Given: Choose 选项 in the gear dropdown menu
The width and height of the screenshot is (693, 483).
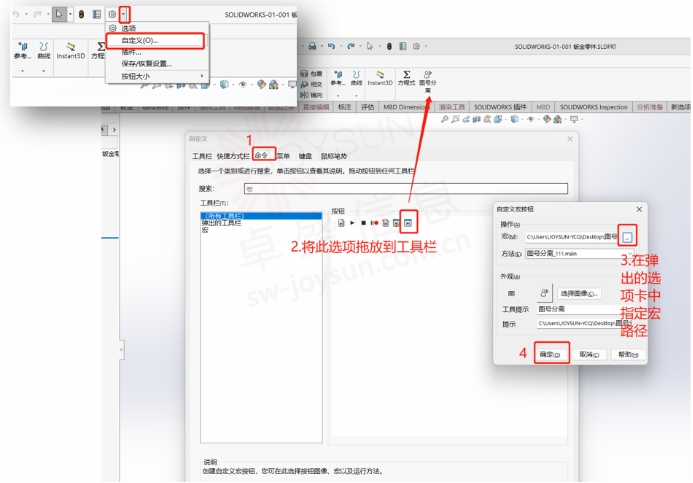Looking at the screenshot, I should [x=129, y=28].
